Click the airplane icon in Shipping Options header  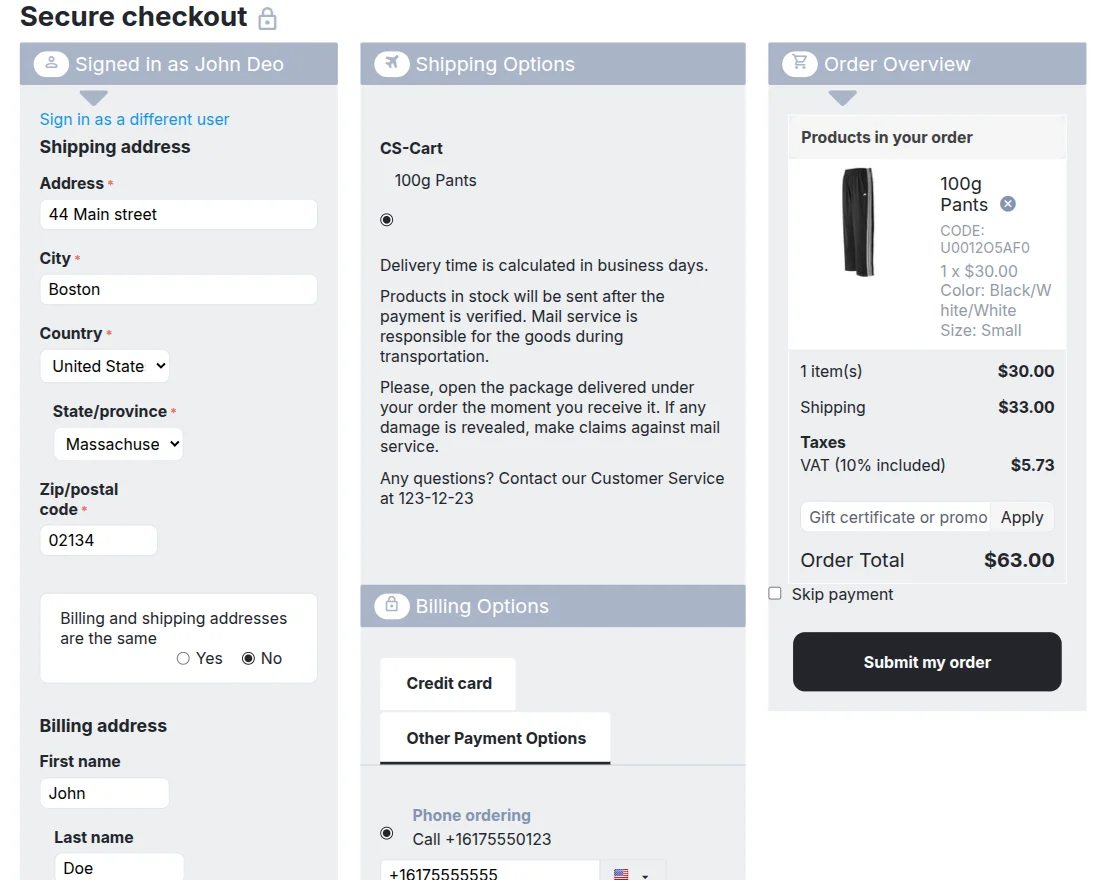click(392, 64)
